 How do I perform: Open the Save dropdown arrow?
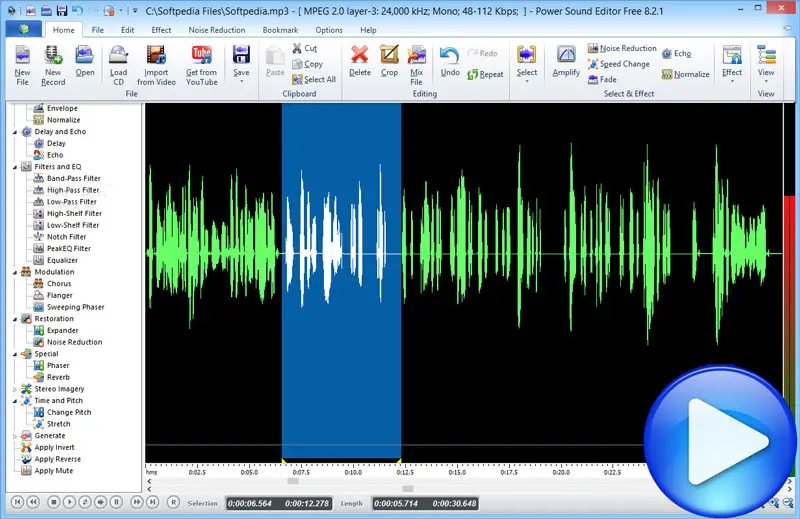click(241, 82)
